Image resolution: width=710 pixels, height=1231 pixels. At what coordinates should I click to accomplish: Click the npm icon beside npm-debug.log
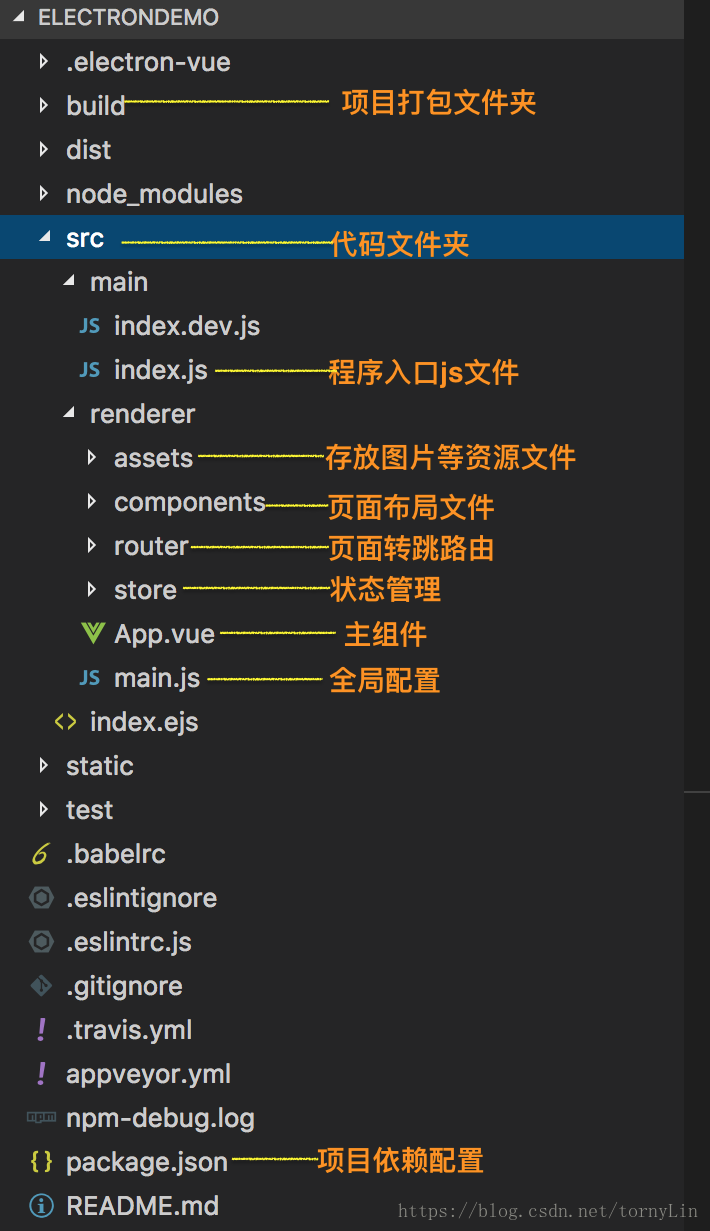coord(41,1118)
